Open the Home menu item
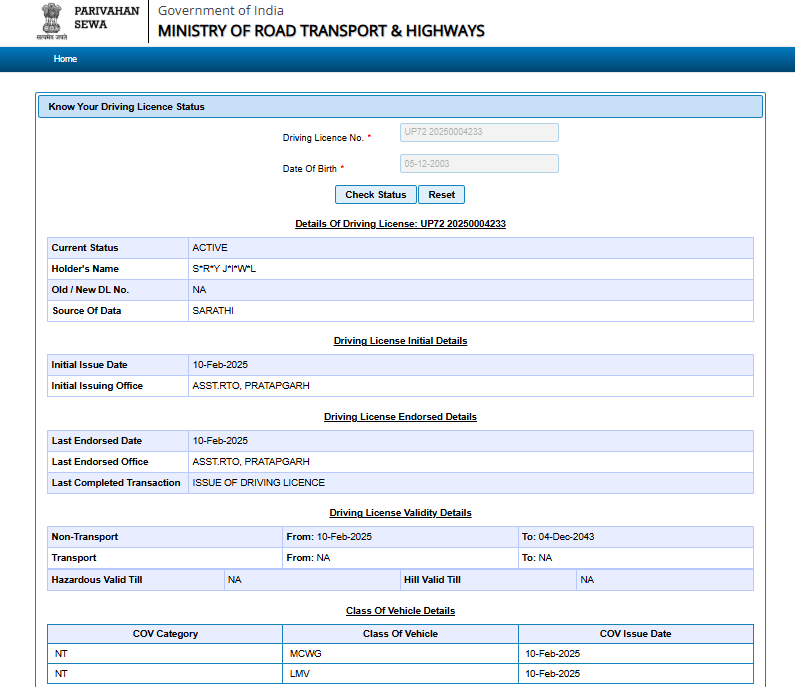Viewport: 795px width, 687px height. pyautogui.click(x=65, y=59)
